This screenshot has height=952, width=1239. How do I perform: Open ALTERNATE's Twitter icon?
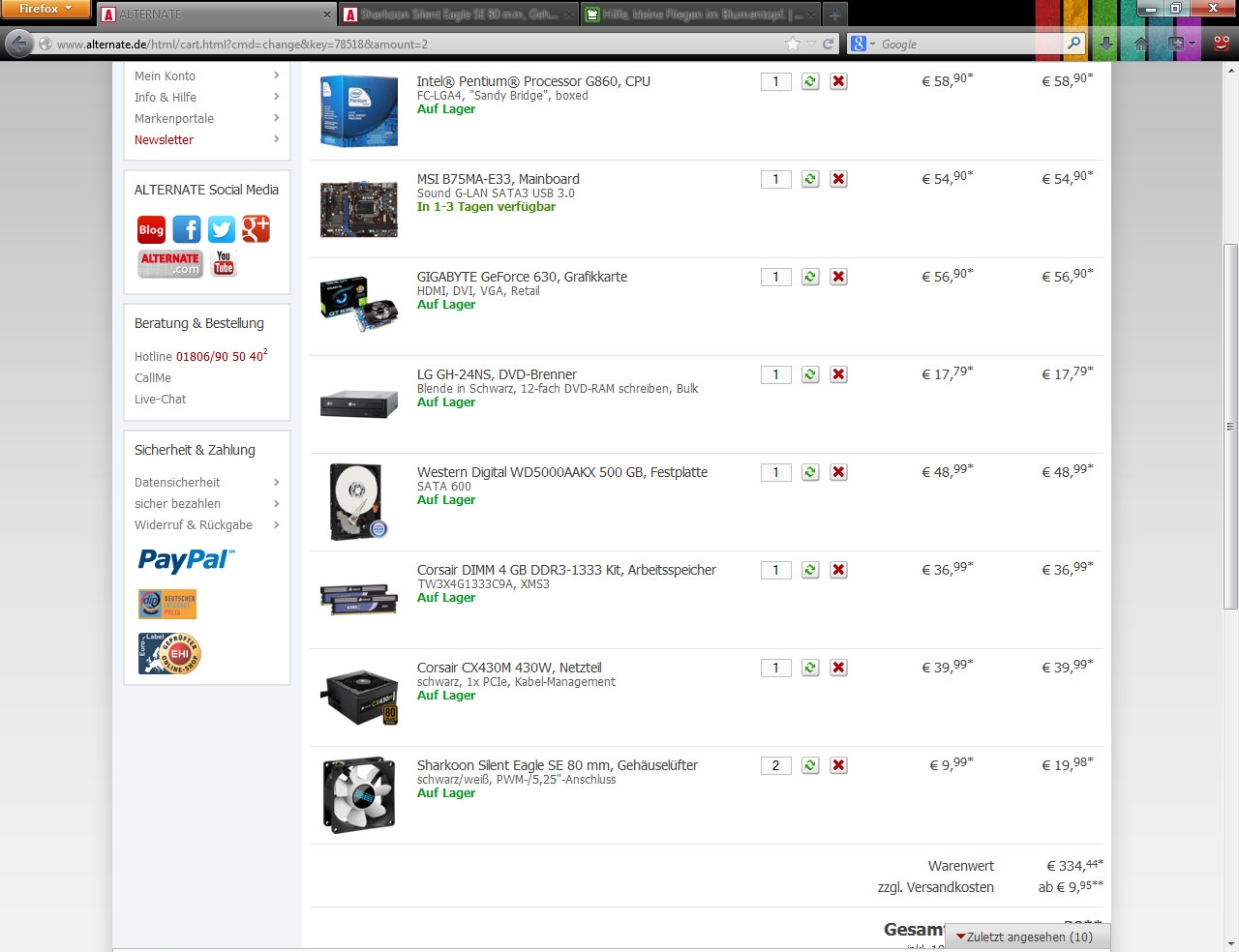tap(222, 229)
